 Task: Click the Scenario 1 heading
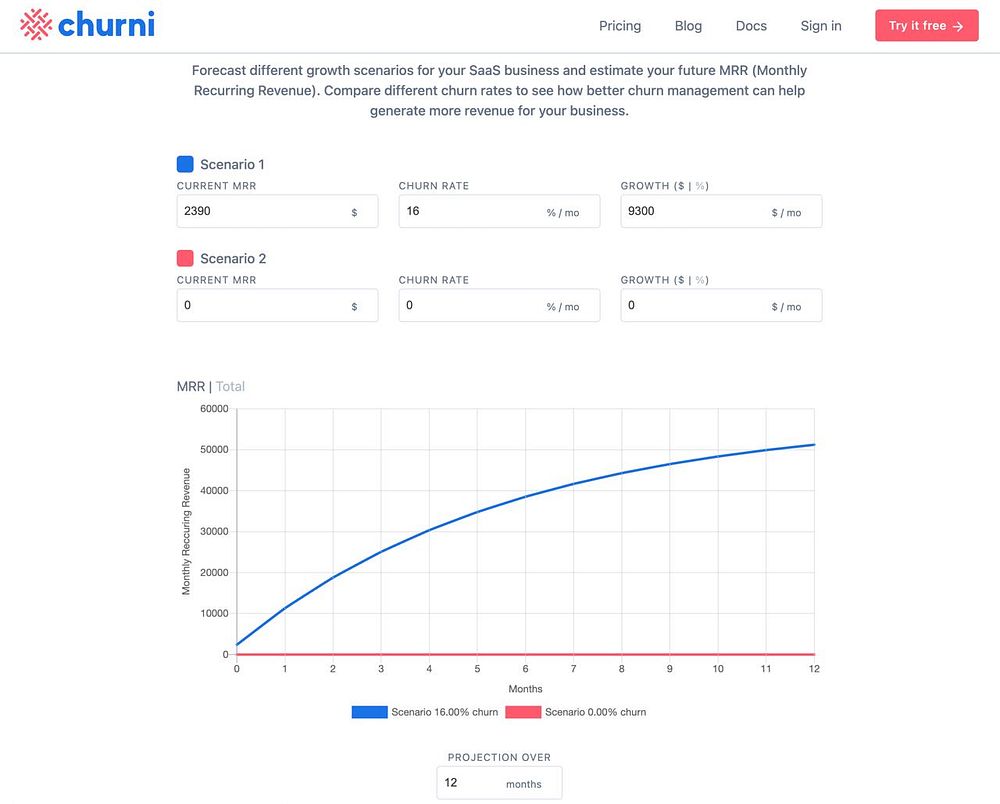[232, 164]
